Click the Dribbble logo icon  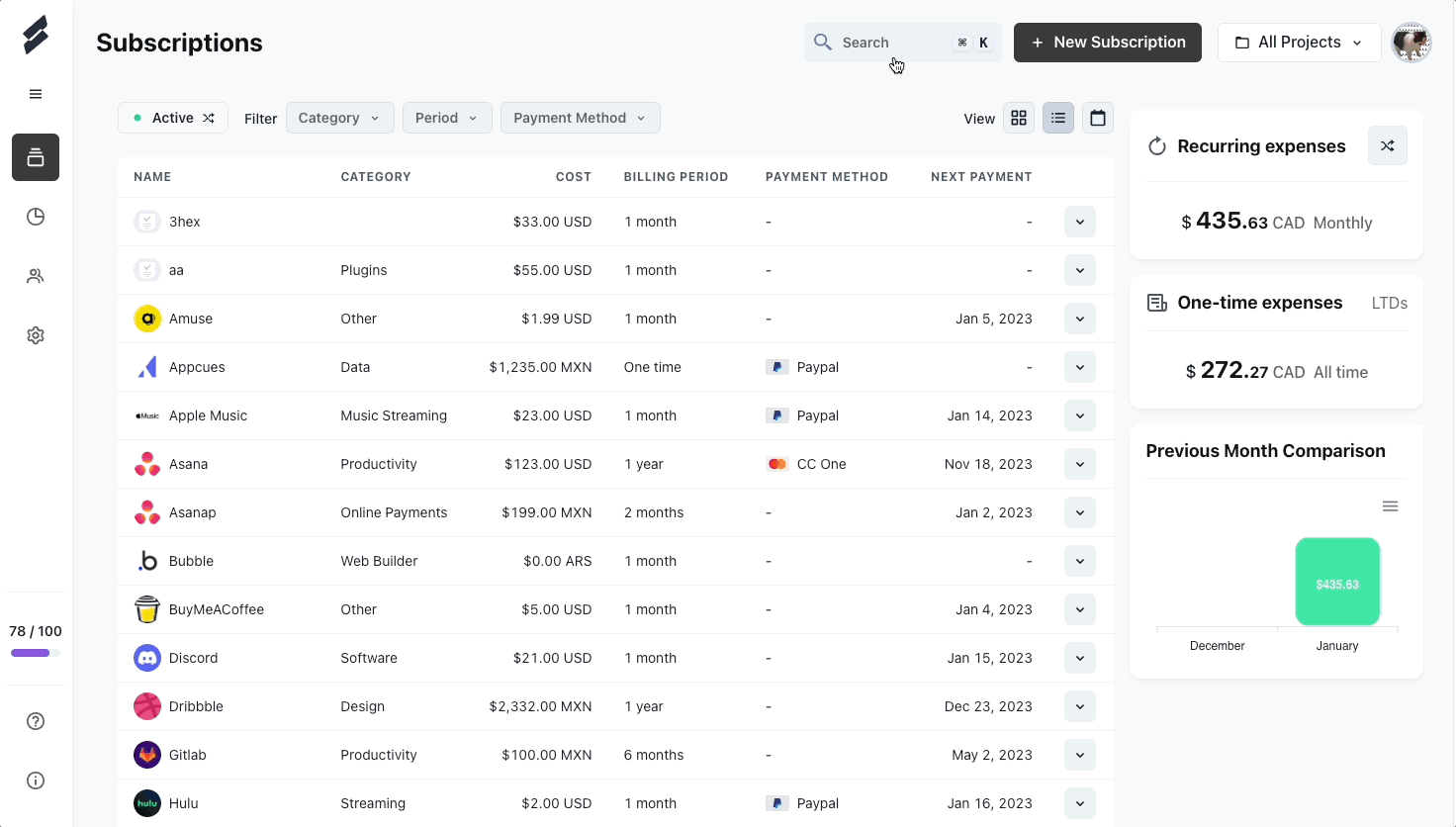147,706
